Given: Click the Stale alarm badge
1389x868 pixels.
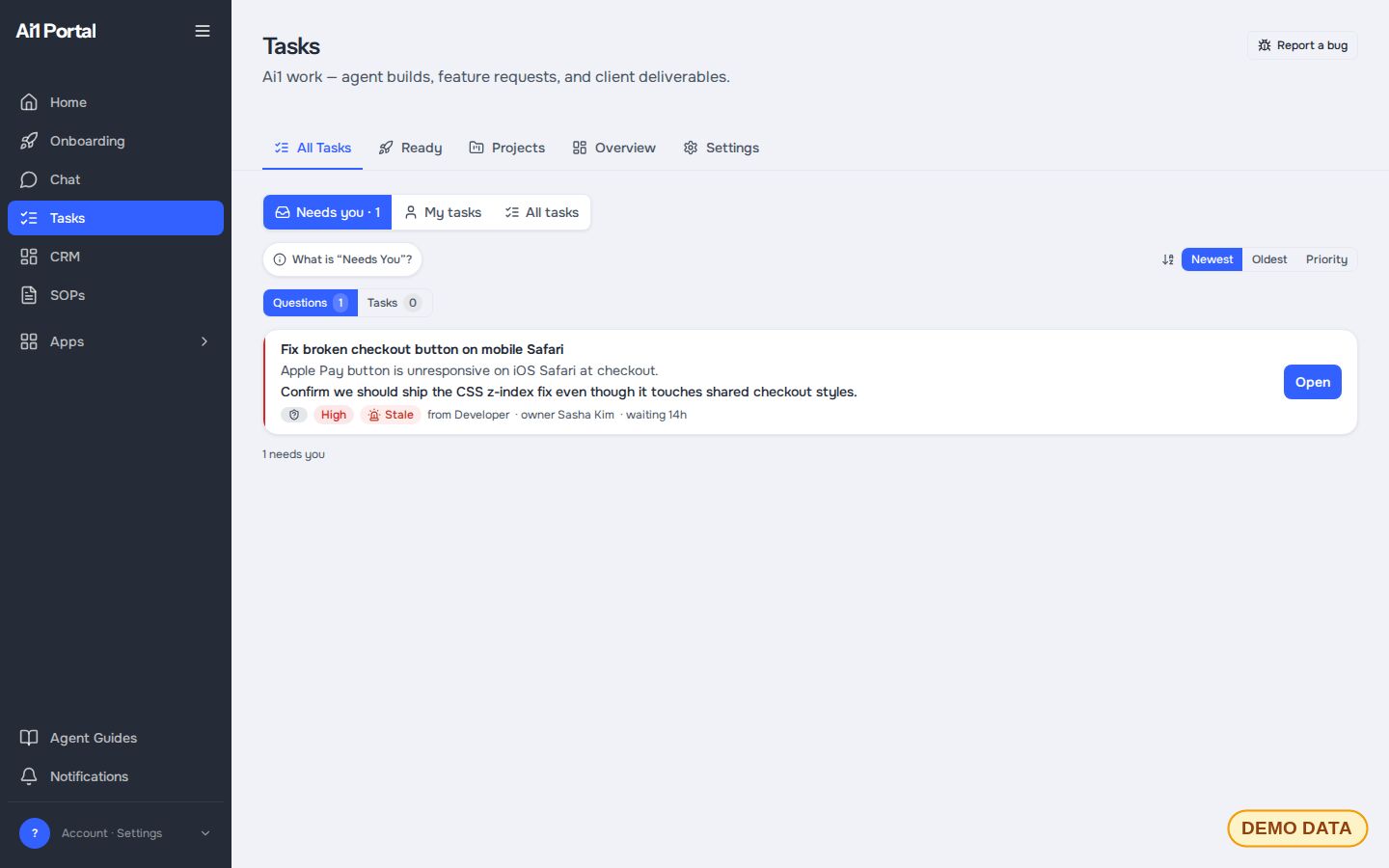Looking at the screenshot, I should (x=391, y=415).
